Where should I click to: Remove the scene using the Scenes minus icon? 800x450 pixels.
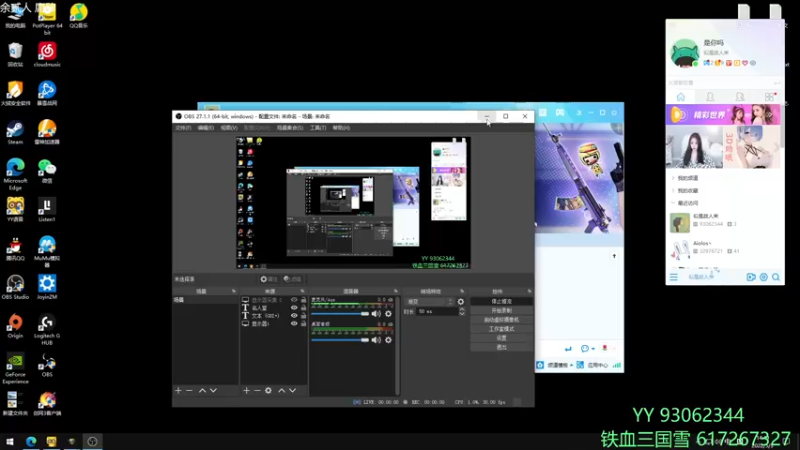pos(189,390)
